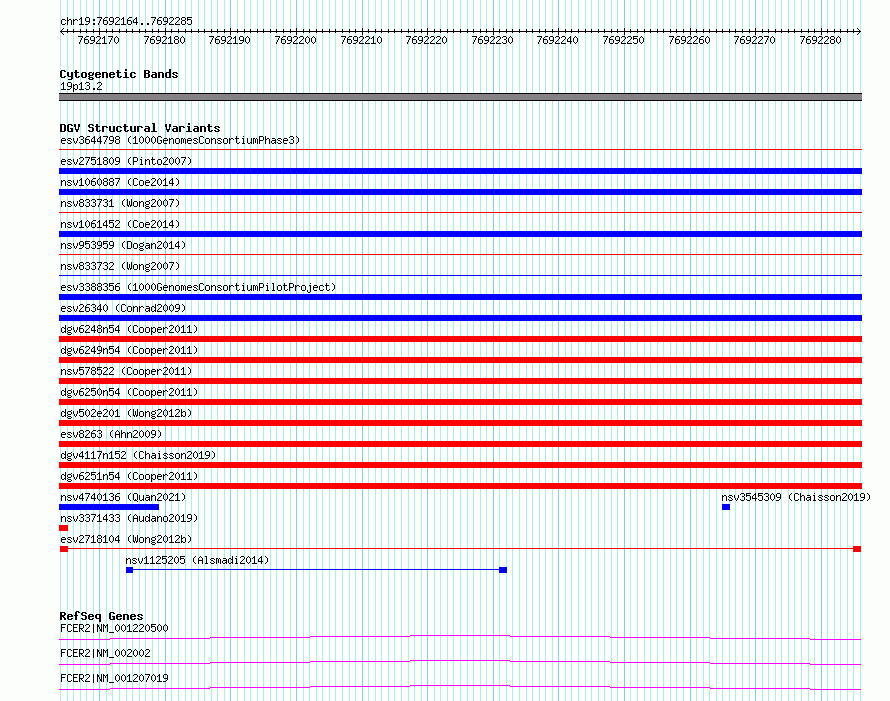Click the blue bar under esv2751809
890x701 pixels.
460,171
